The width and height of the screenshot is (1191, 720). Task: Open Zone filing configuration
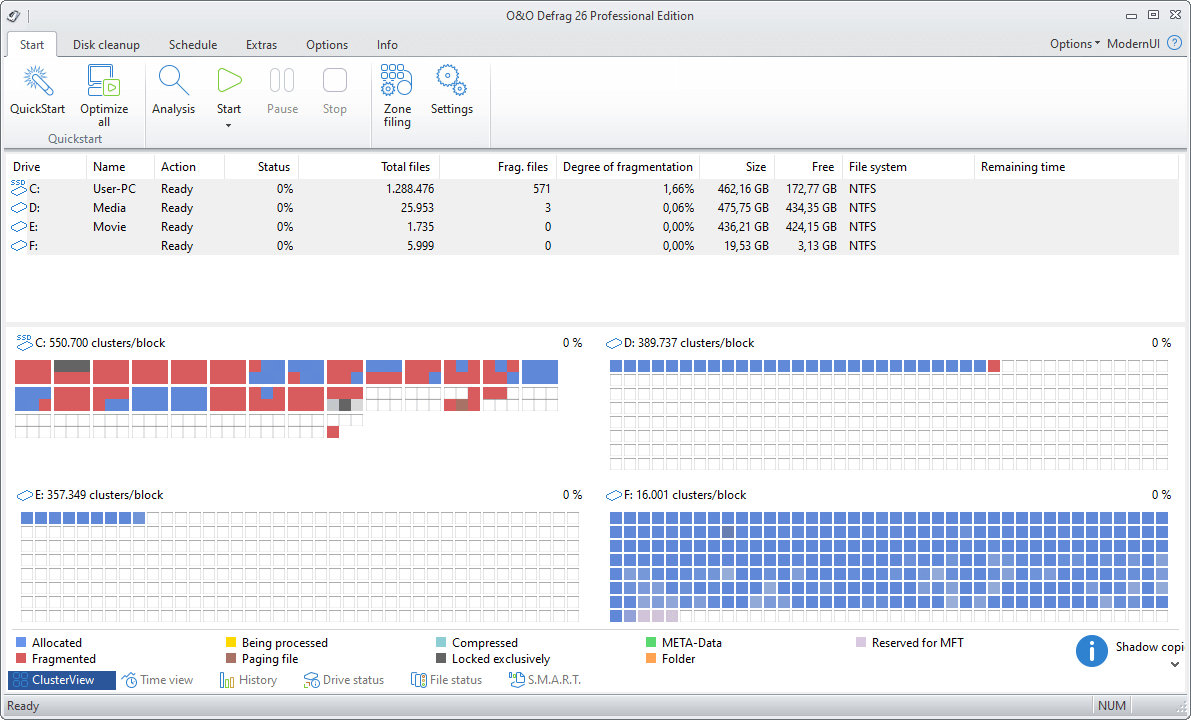(x=396, y=88)
